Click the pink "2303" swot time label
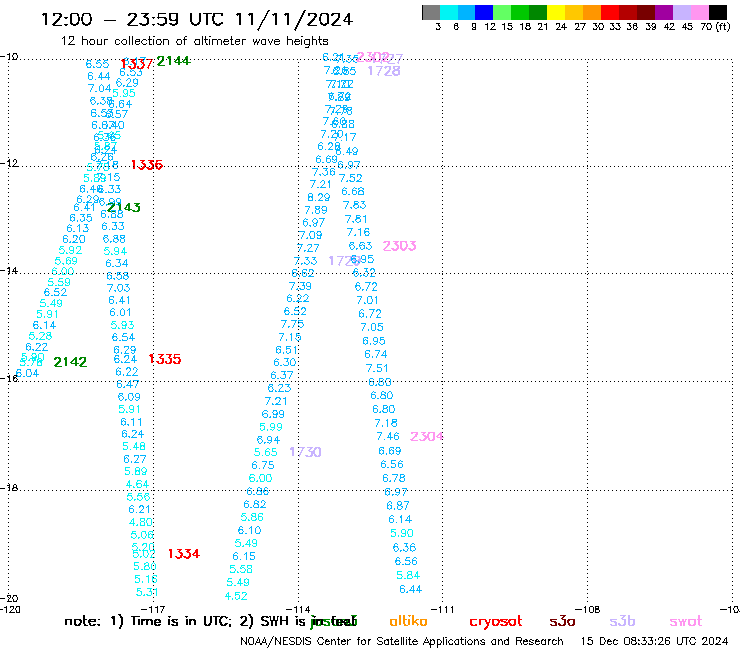 [x=399, y=246]
